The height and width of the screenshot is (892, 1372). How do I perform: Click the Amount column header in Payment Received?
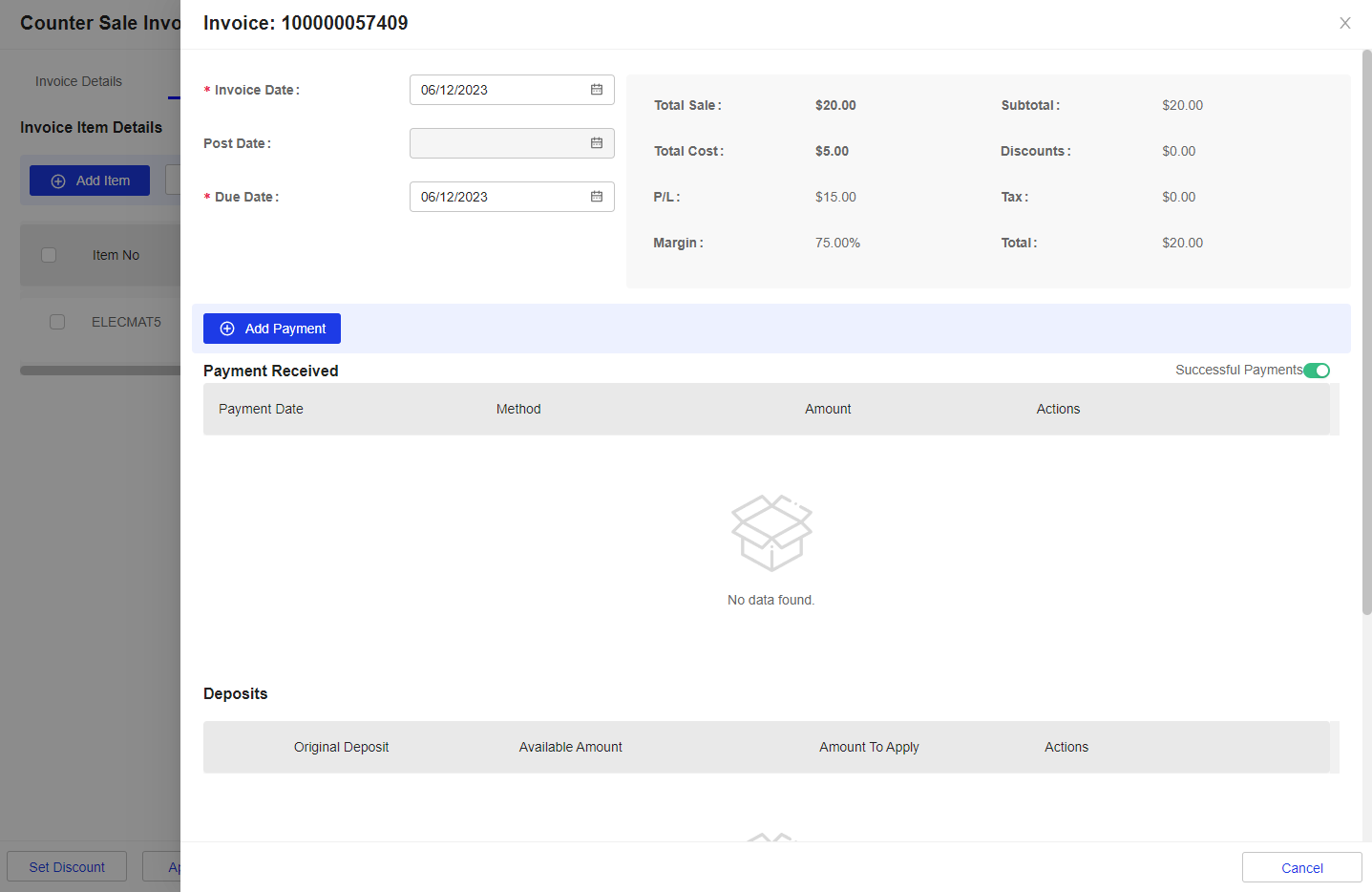click(x=828, y=409)
